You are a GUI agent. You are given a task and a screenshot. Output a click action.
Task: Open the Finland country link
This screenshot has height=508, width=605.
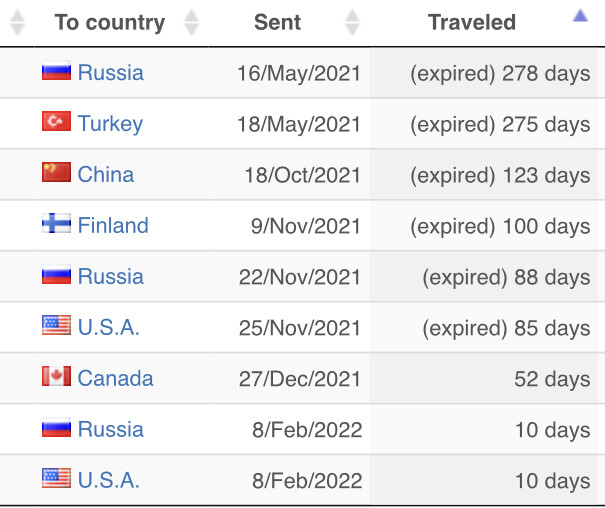point(113,225)
